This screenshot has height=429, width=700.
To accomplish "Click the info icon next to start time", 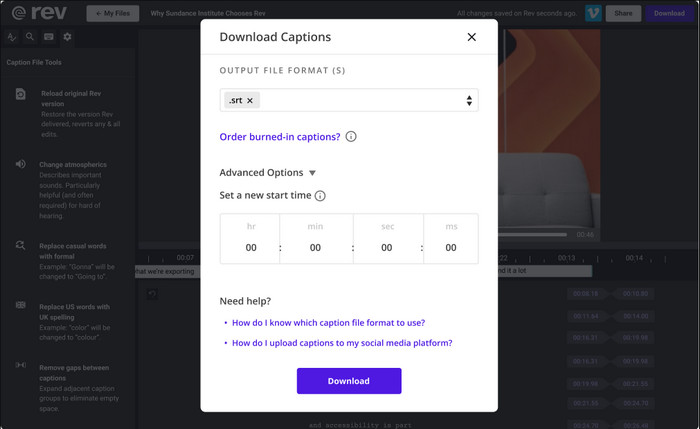I will click(320, 196).
